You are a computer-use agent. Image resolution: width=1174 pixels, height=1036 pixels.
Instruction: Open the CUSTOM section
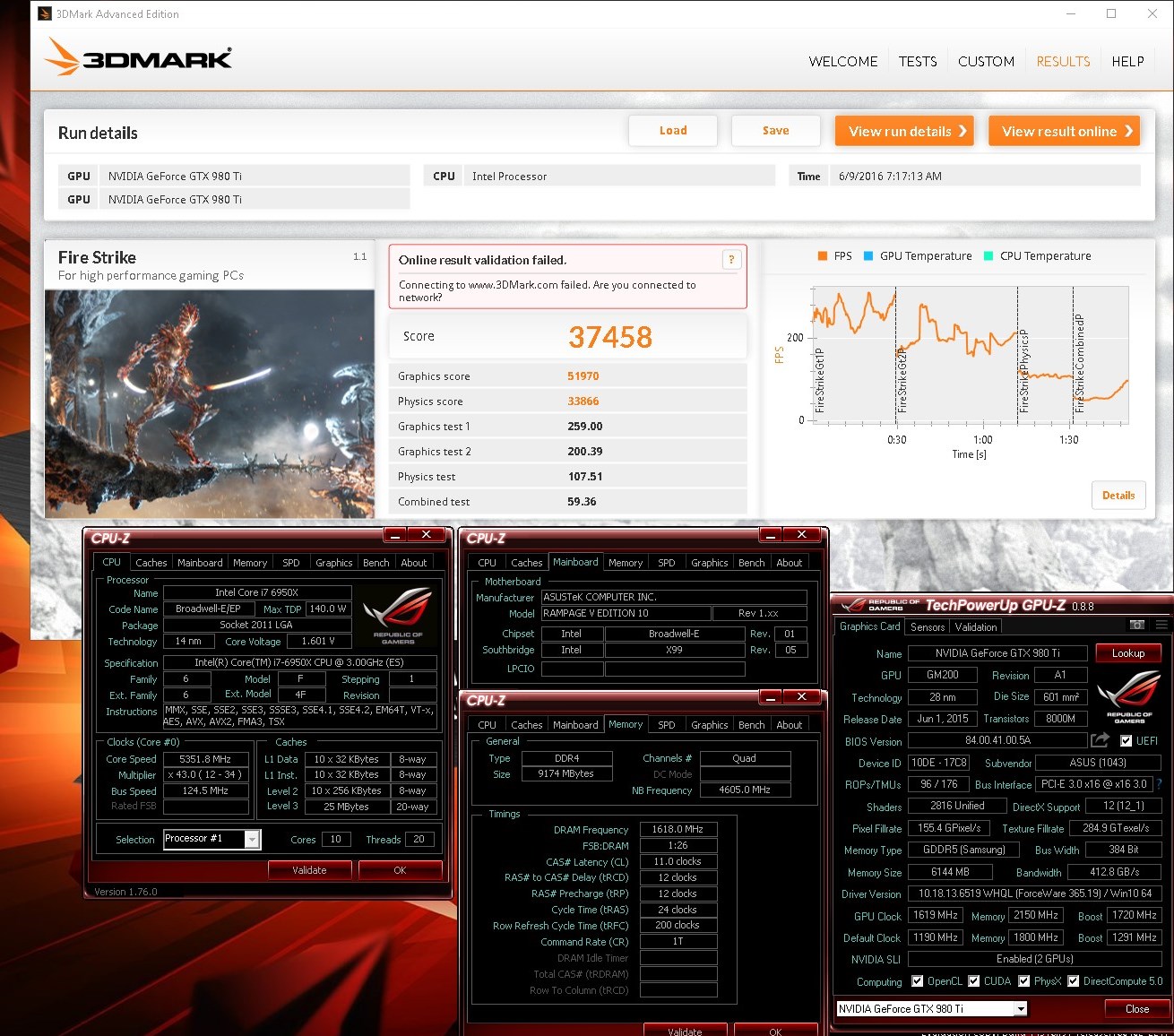[986, 61]
